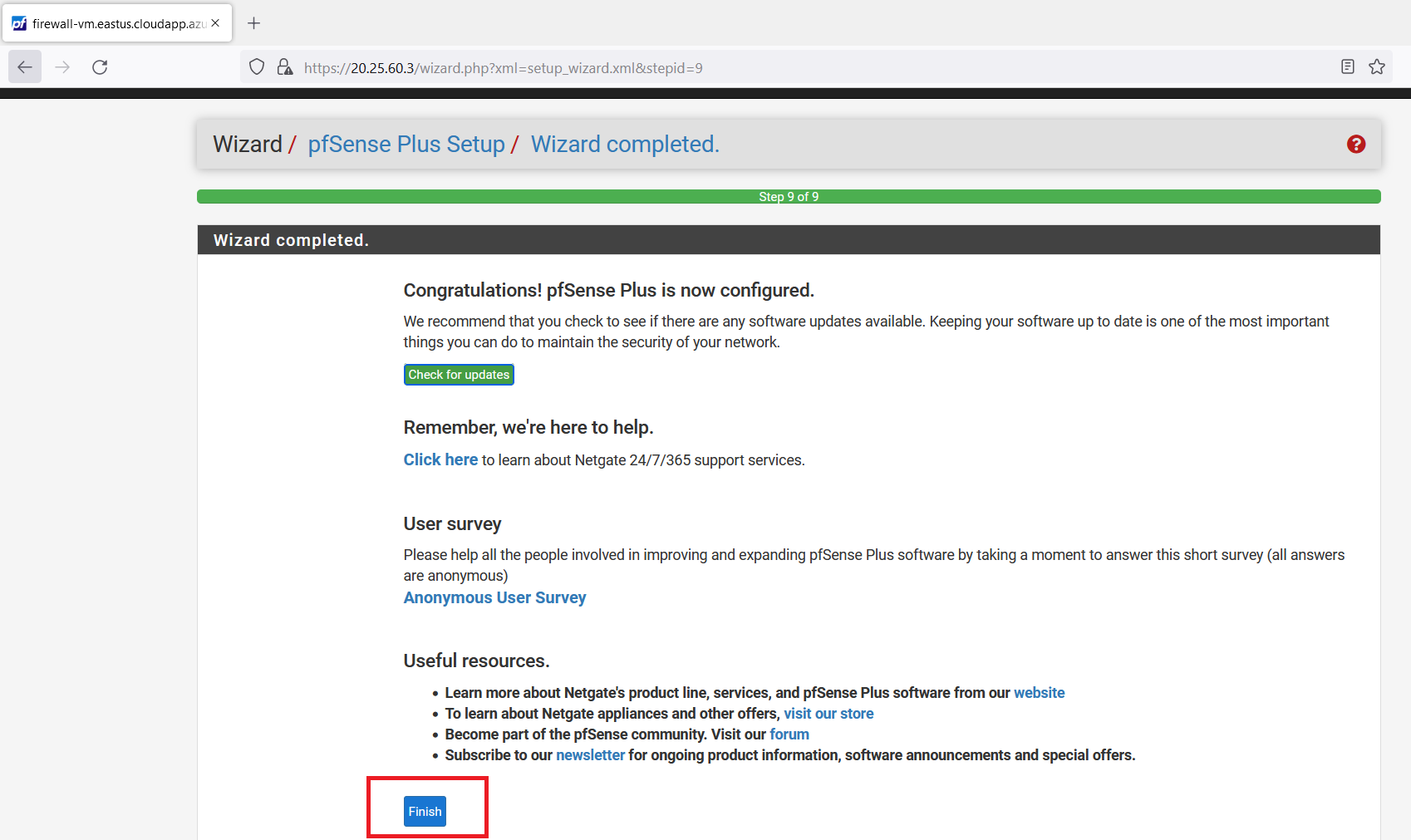The image size is (1411, 840).
Task: Open the Anonymous User Survey link
Action: click(x=494, y=597)
